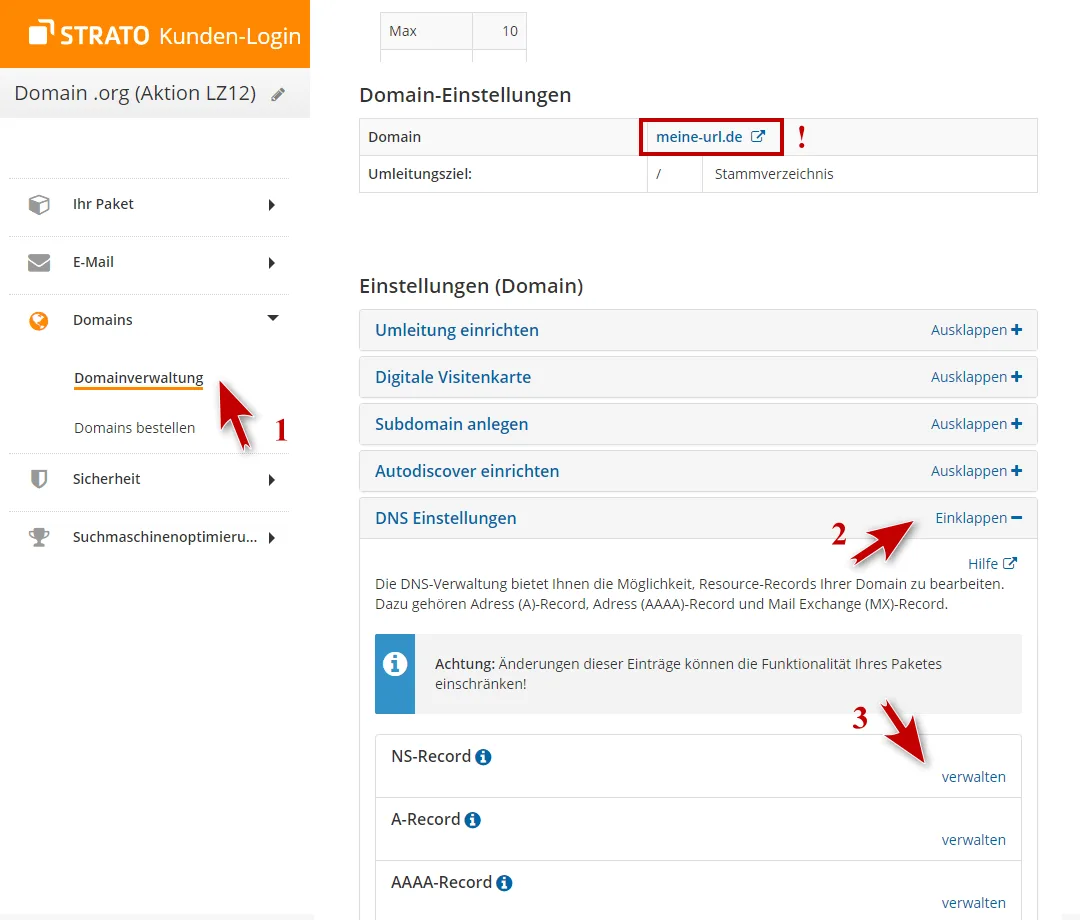Click verwalten for A-Record
Viewport: 1080px width, 920px height.
point(973,840)
